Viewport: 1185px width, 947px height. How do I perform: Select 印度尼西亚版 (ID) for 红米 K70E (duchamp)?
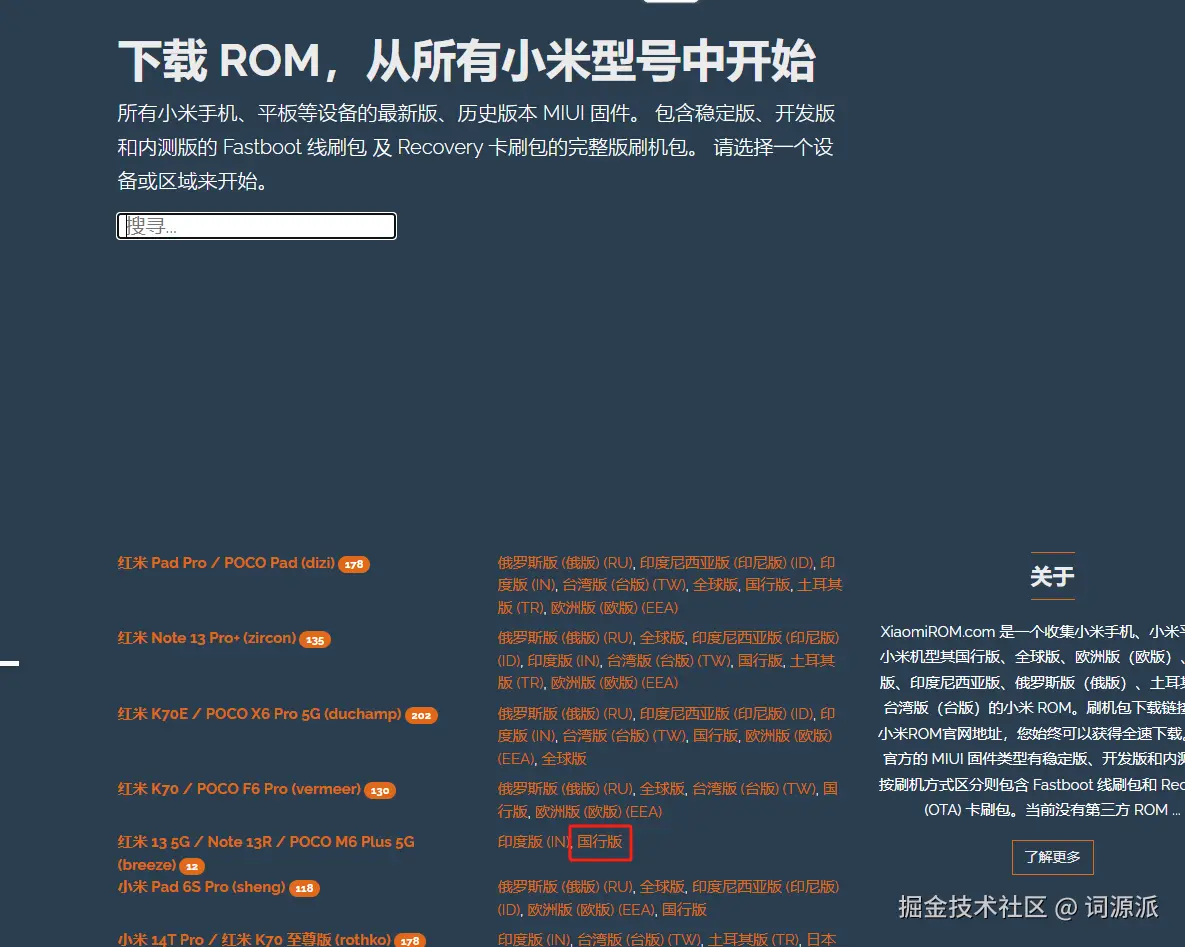[x=726, y=714]
